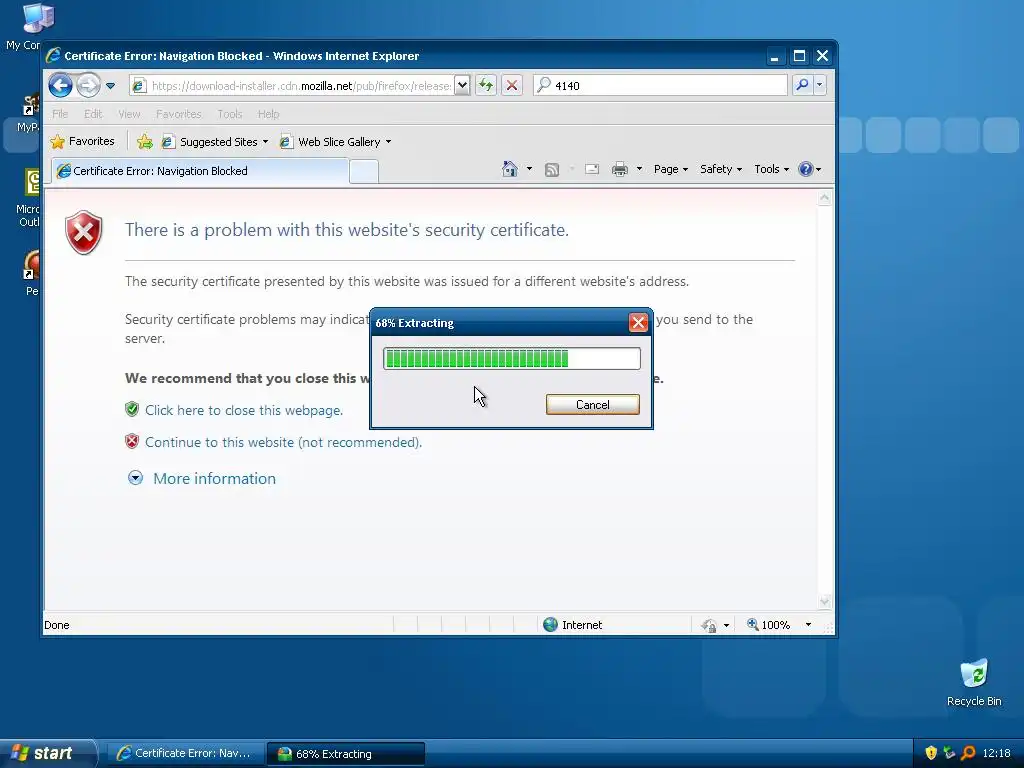1024x768 pixels.
Task: Click the Forward arrow navigation button
Action: (x=88, y=86)
